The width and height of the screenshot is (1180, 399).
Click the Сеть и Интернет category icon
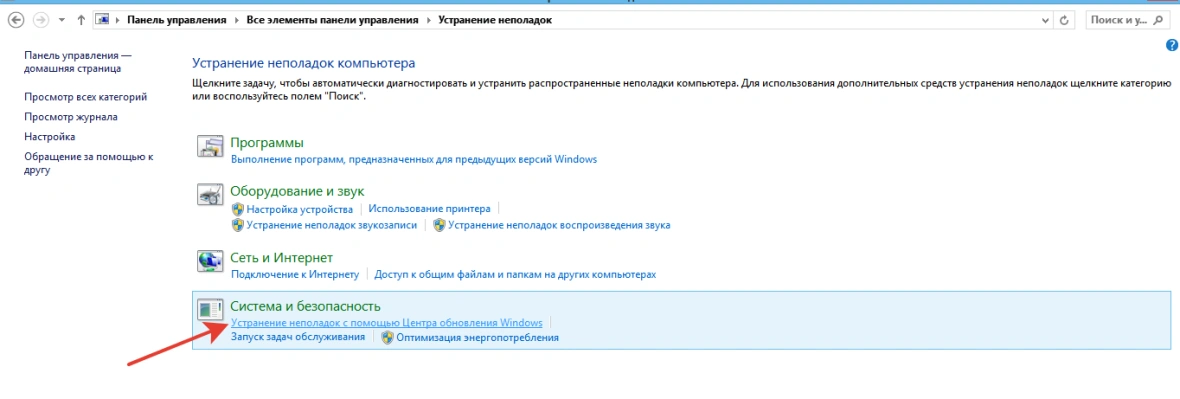click(210, 261)
